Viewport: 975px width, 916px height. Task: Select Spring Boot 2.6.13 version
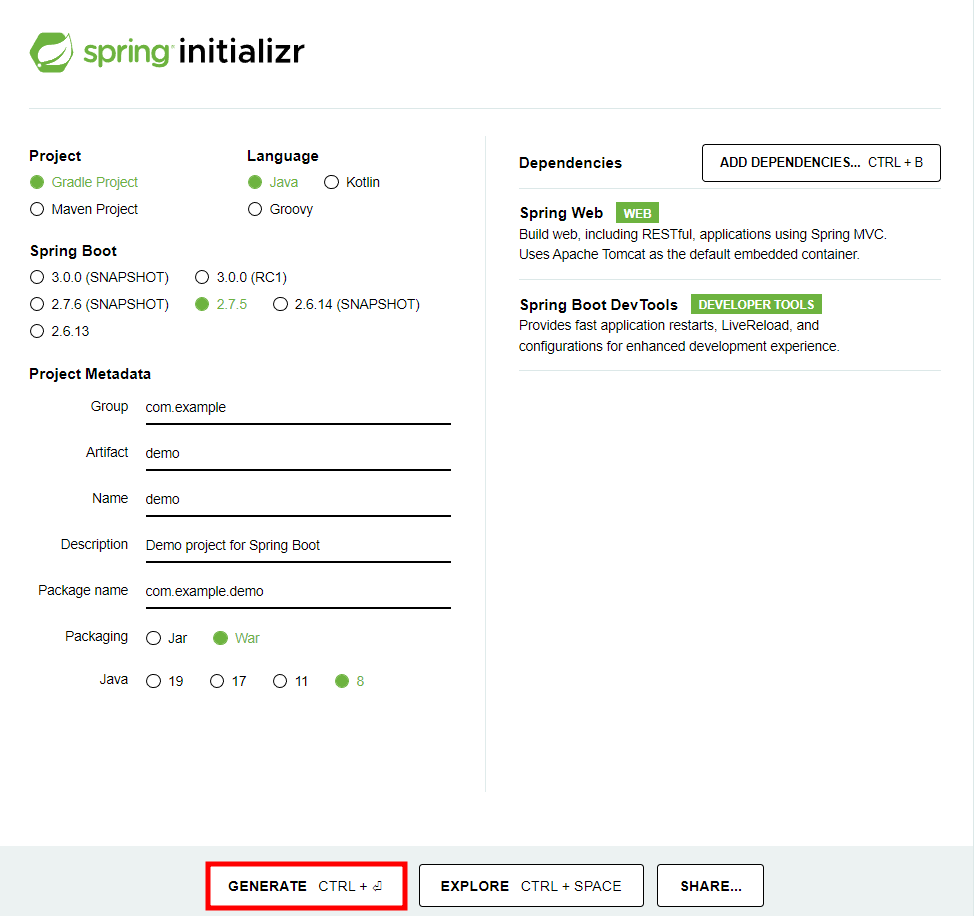pyautogui.click(x=37, y=331)
